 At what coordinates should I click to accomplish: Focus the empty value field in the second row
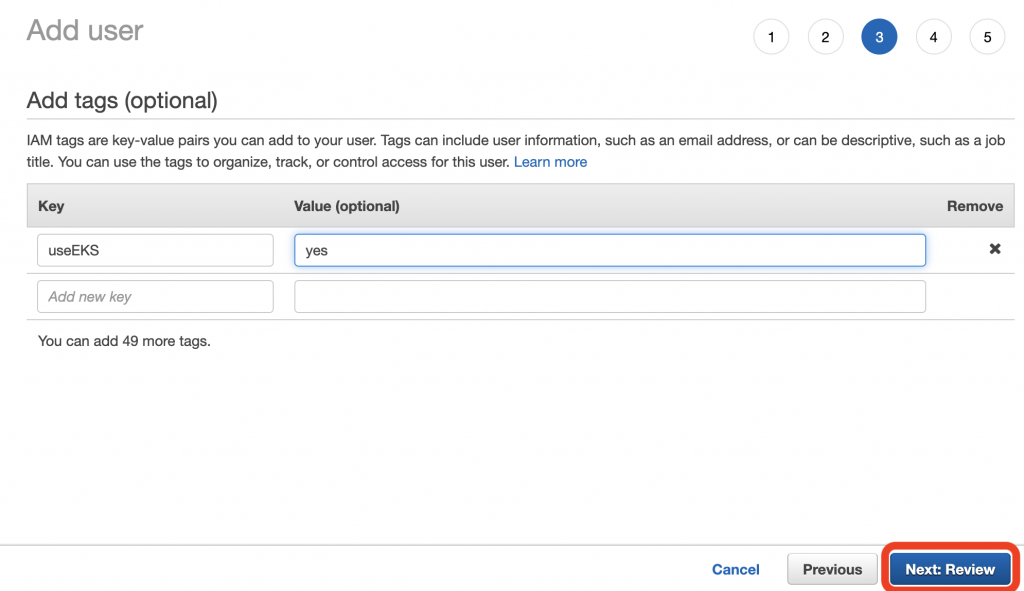pyautogui.click(x=609, y=296)
